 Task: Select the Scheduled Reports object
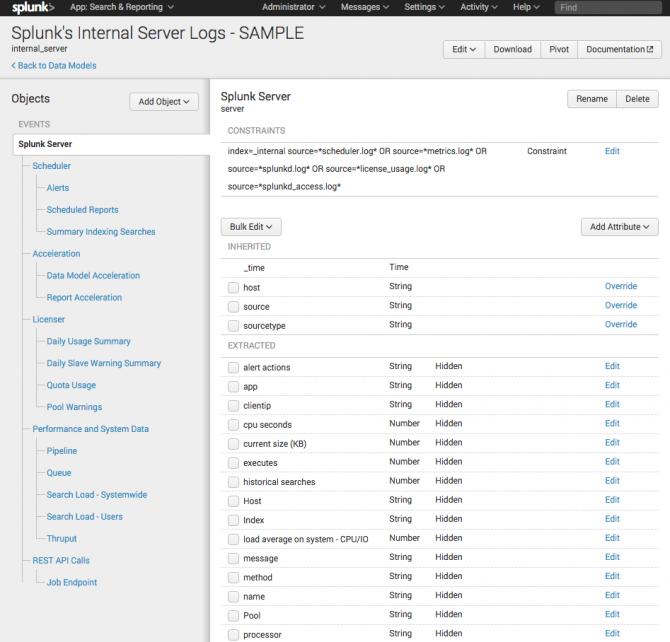coord(82,210)
